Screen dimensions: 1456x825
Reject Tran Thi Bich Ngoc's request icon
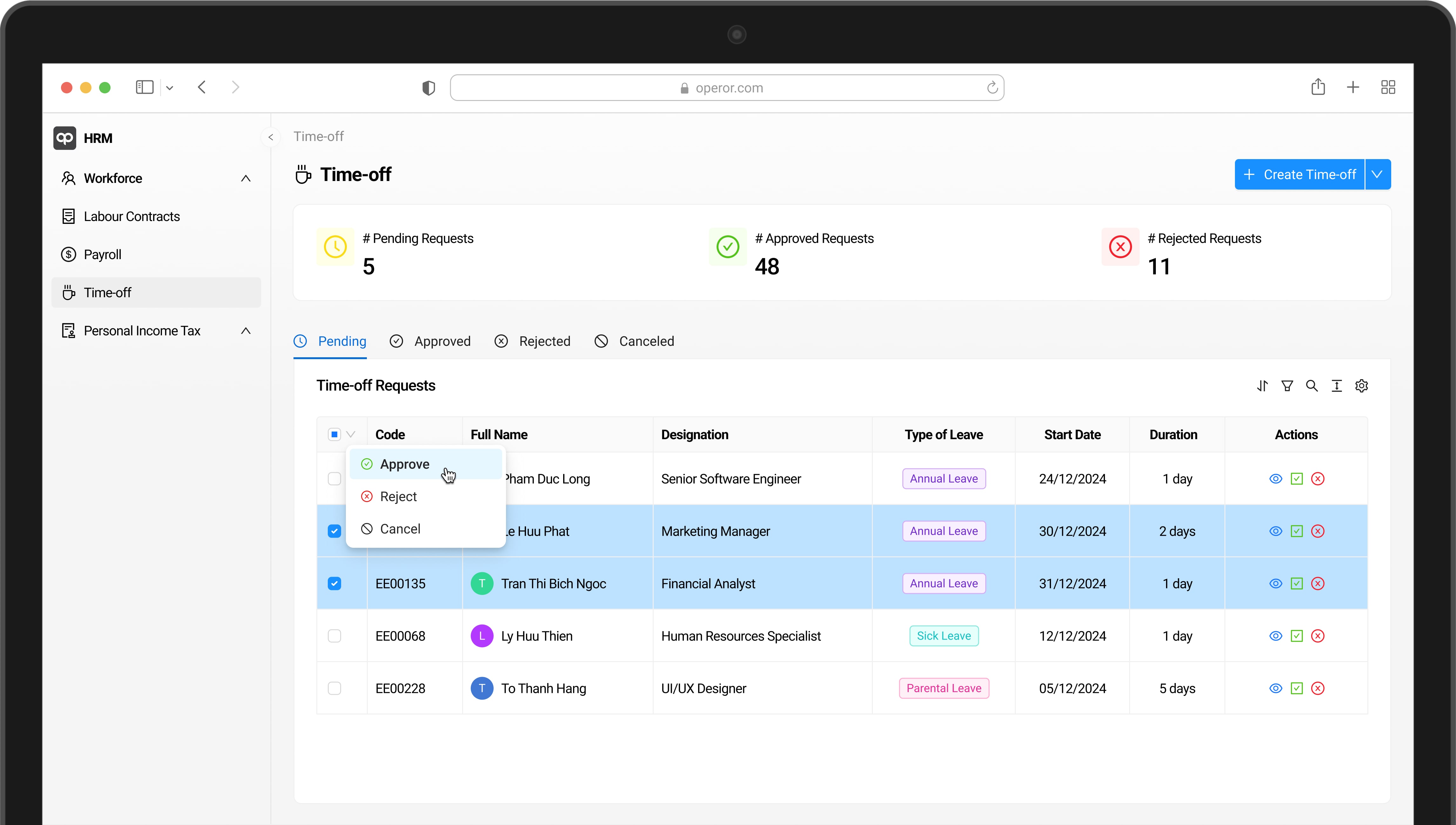(1318, 584)
